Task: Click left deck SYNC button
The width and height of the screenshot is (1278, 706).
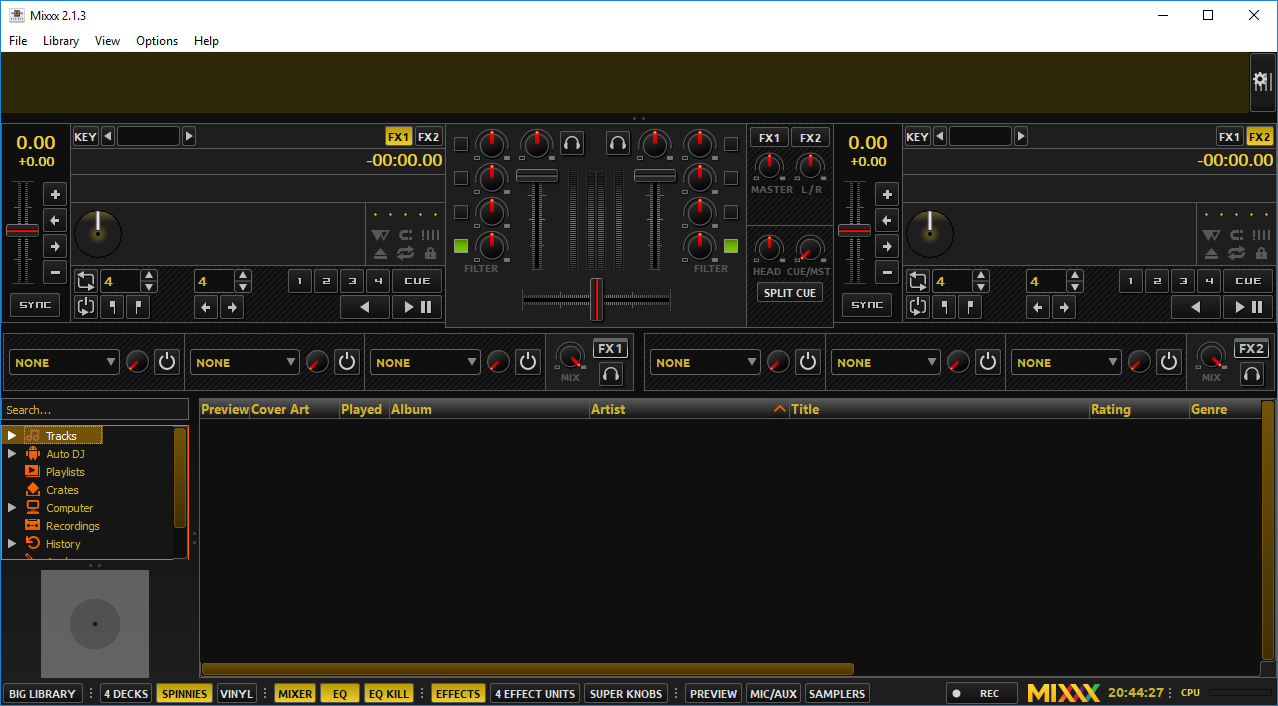Action: 35,305
